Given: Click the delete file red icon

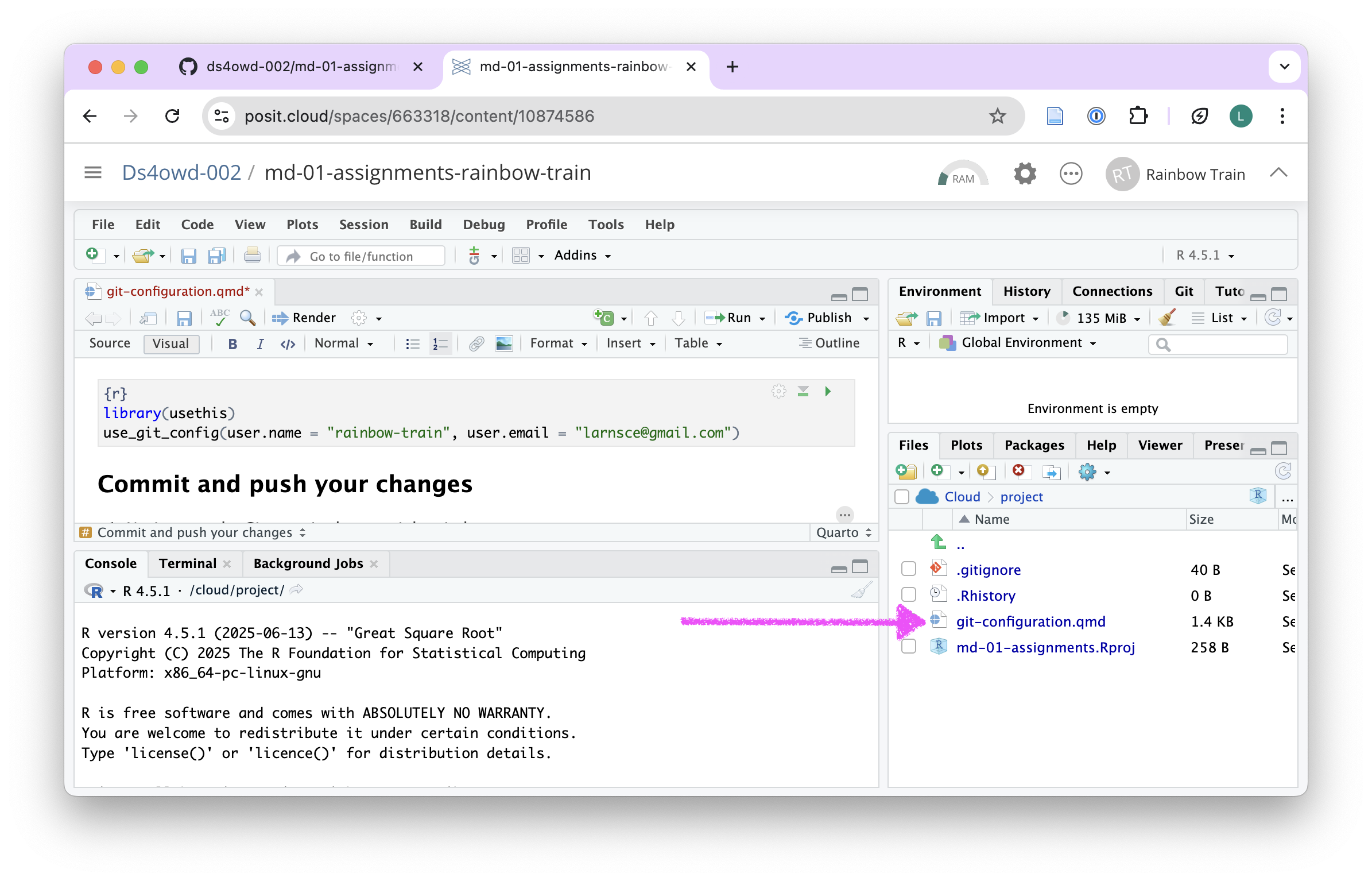Looking at the screenshot, I should click(x=1018, y=472).
